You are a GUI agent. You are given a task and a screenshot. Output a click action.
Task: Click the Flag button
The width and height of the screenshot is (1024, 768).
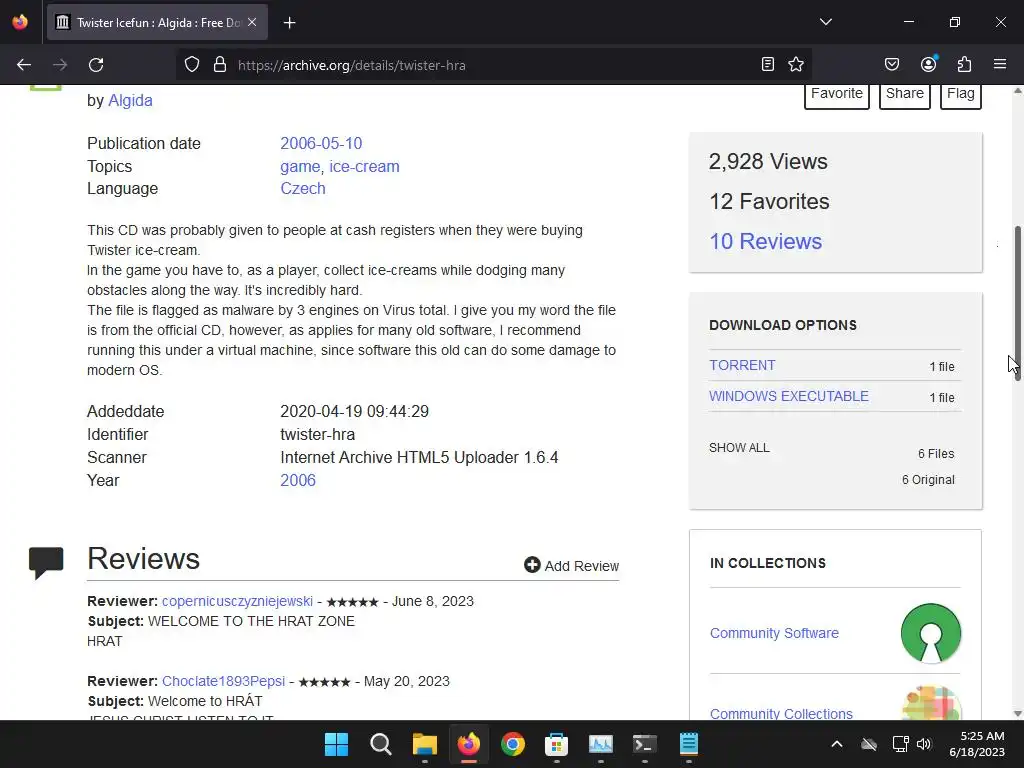click(x=961, y=95)
